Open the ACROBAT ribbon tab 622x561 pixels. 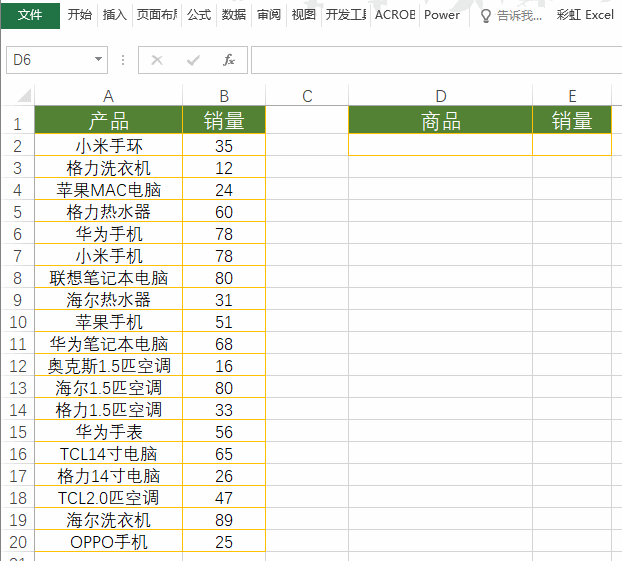pyautogui.click(x=395, y=15)
